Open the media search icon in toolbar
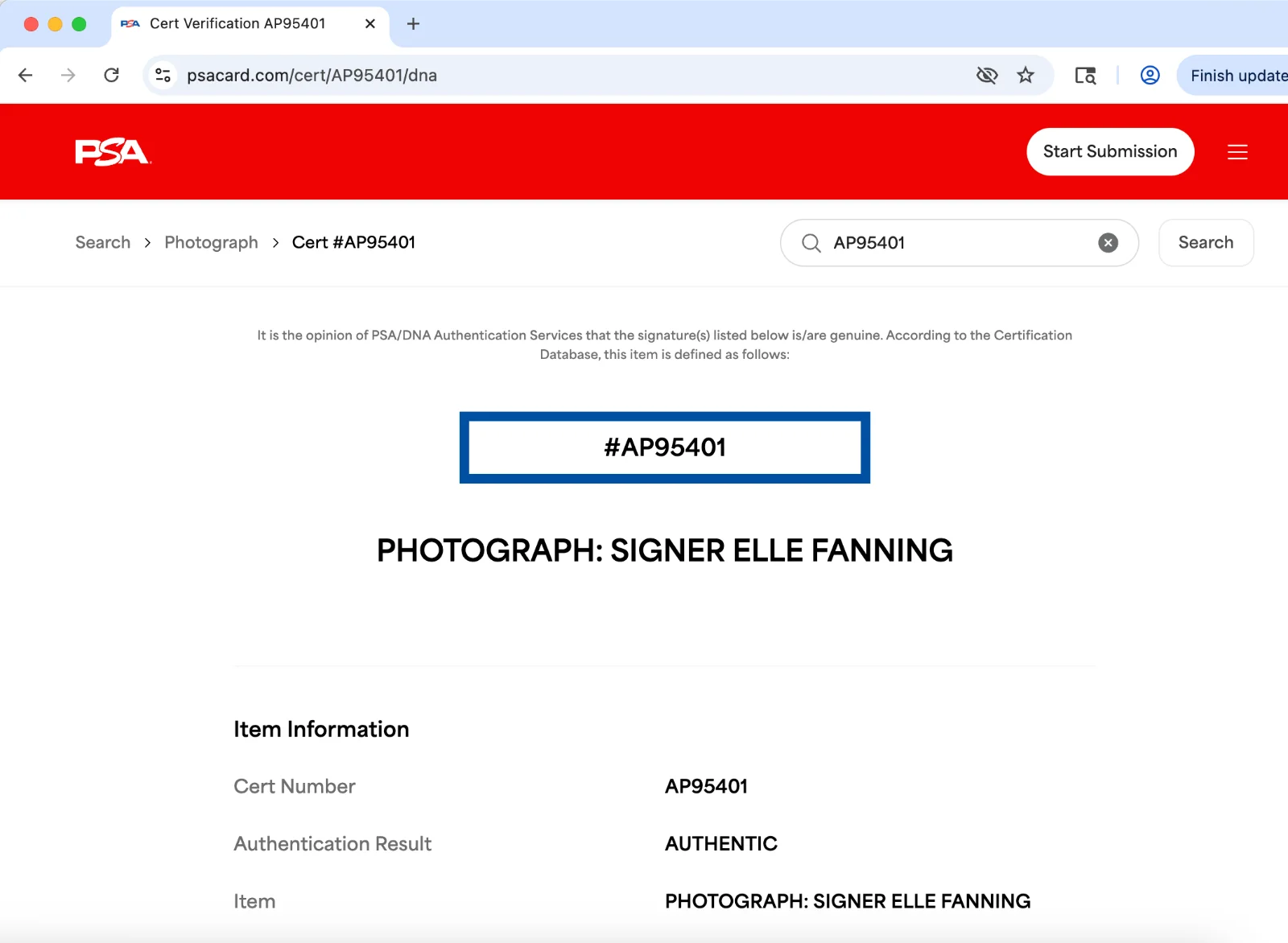Image resolution: width=1288 pixels, height=943 pixels. pyautogui.click(x=1085, y=75)
